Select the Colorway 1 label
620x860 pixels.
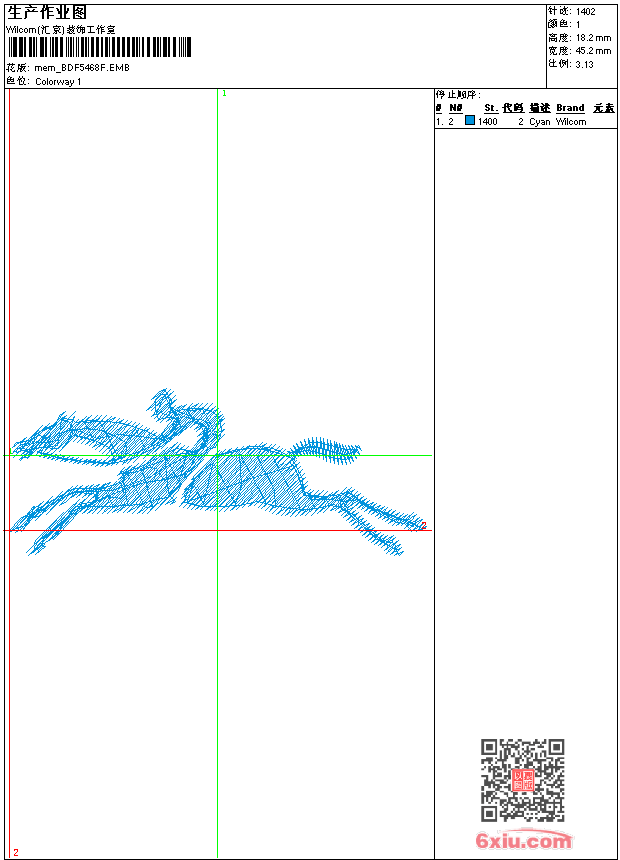58,81
